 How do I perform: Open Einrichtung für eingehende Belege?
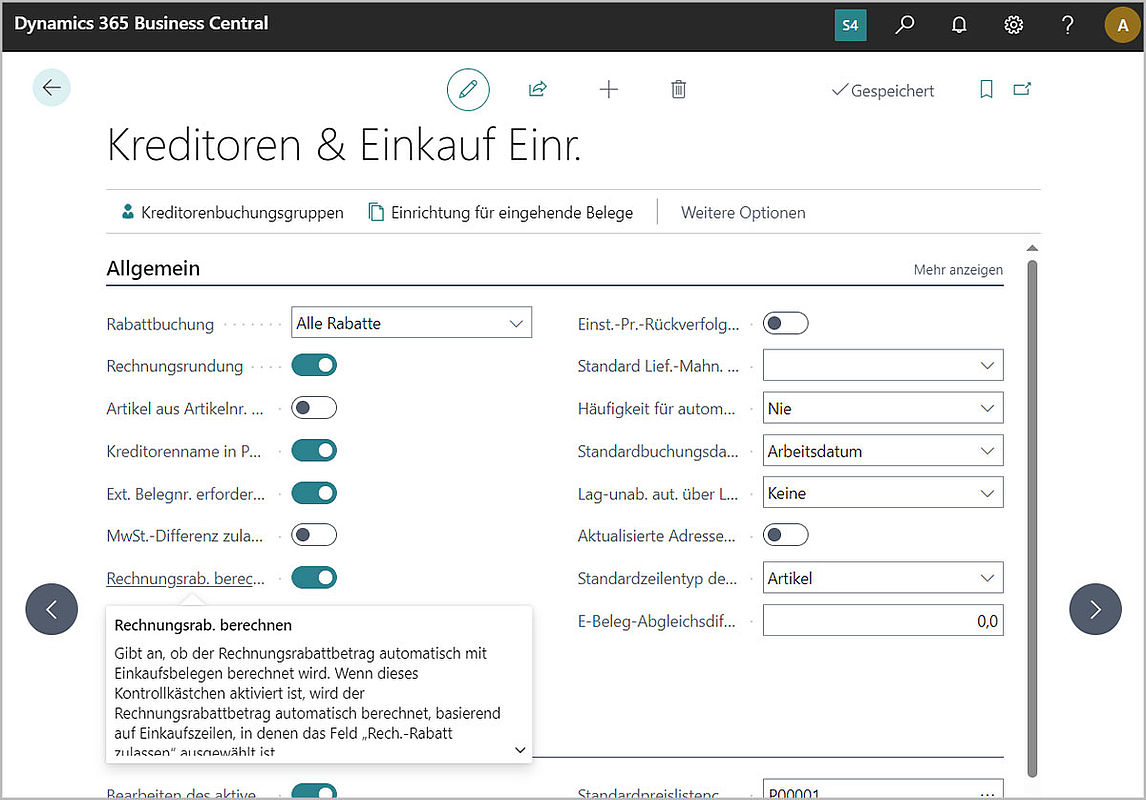click(x=501, y=213)
